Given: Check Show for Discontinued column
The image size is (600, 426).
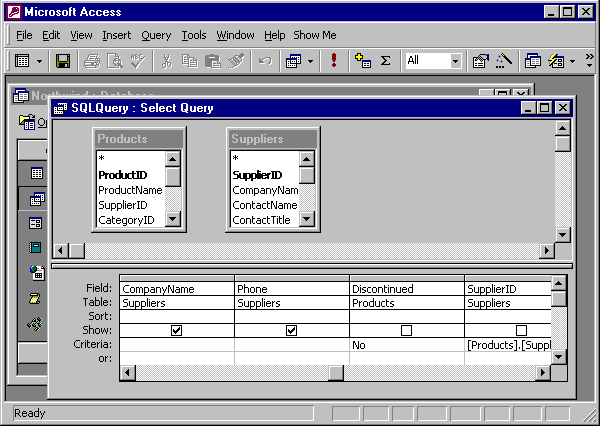Looking at the screenshot, I should coord(406,330).
